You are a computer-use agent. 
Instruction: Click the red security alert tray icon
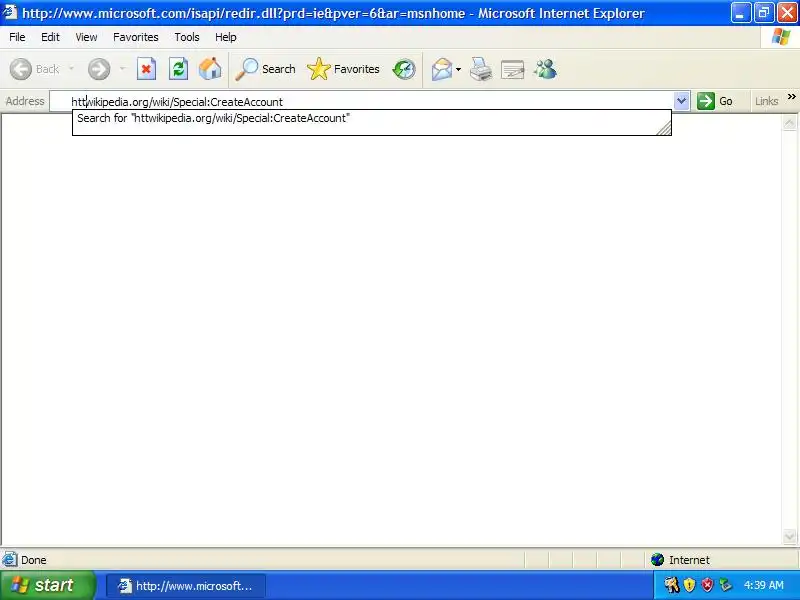pos(707,585)
